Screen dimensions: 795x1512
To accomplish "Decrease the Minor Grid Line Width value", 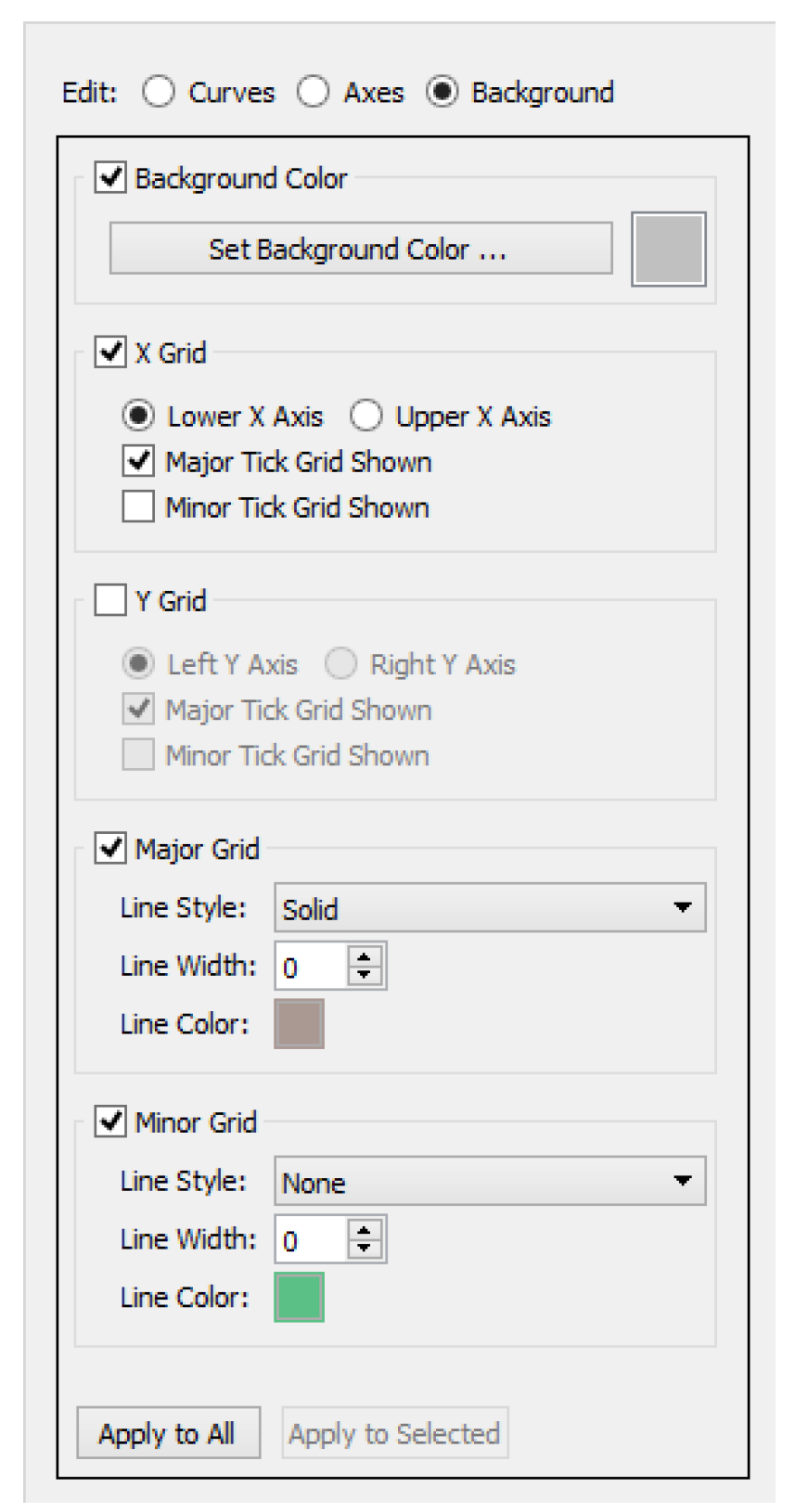I will (365, 1249).
